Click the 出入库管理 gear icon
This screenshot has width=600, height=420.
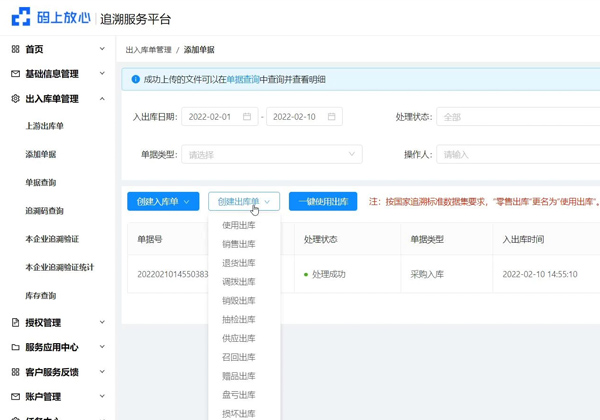pyautogui.click(x=15, y=99)
